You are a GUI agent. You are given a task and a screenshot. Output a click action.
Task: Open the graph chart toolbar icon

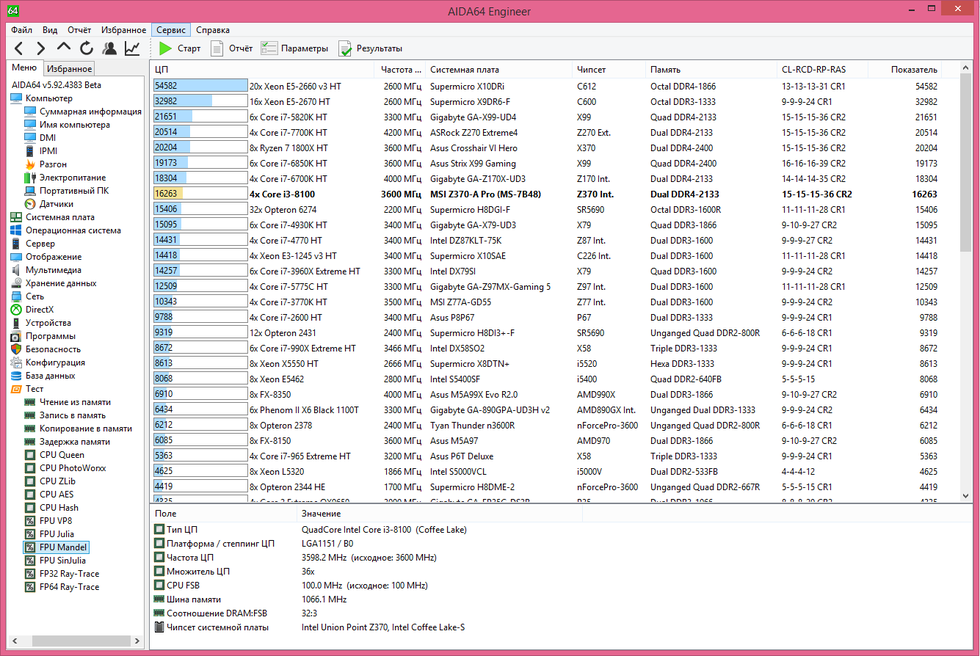(132, 48)
